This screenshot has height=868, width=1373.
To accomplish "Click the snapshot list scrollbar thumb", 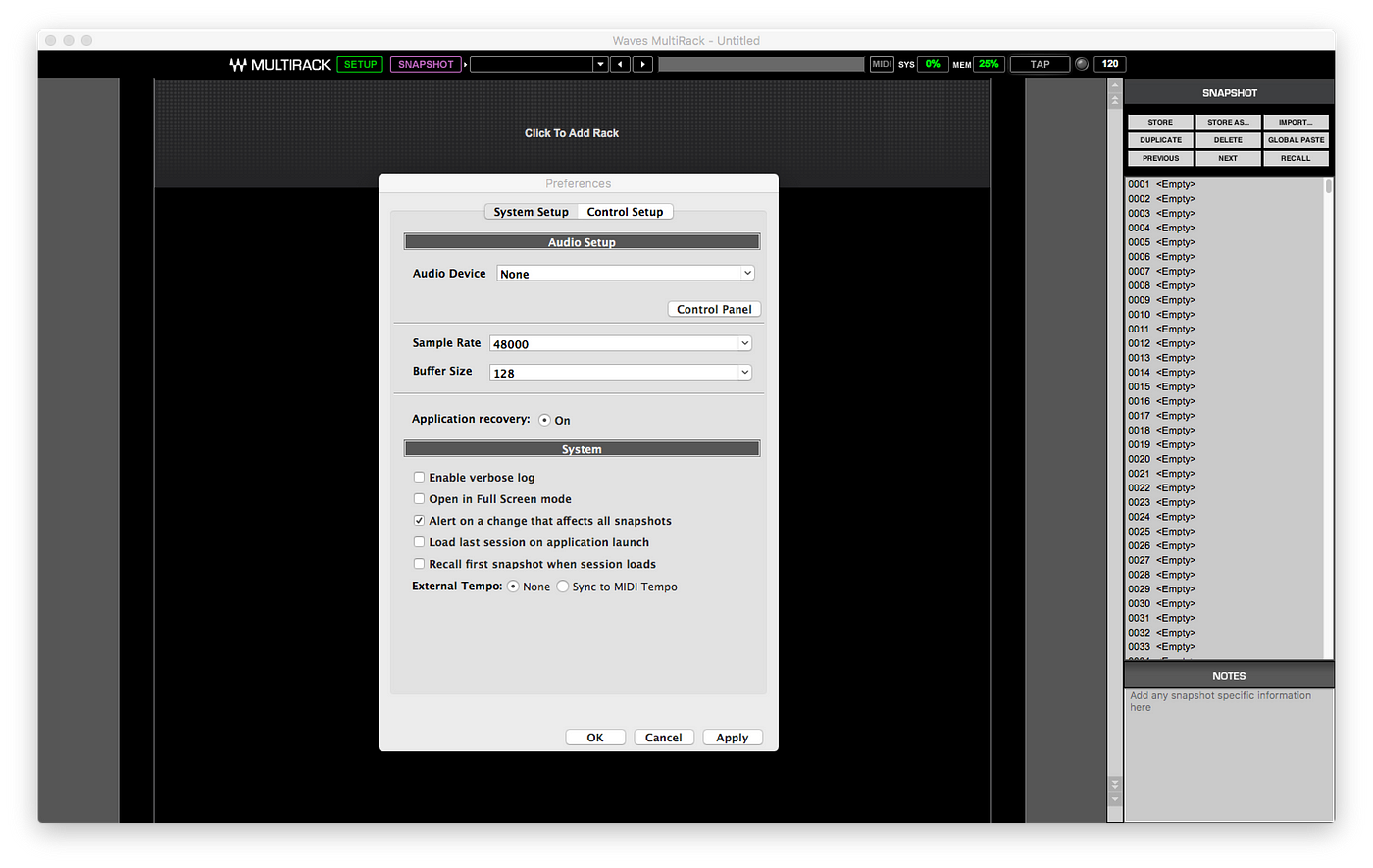I will pos(1329,185).
